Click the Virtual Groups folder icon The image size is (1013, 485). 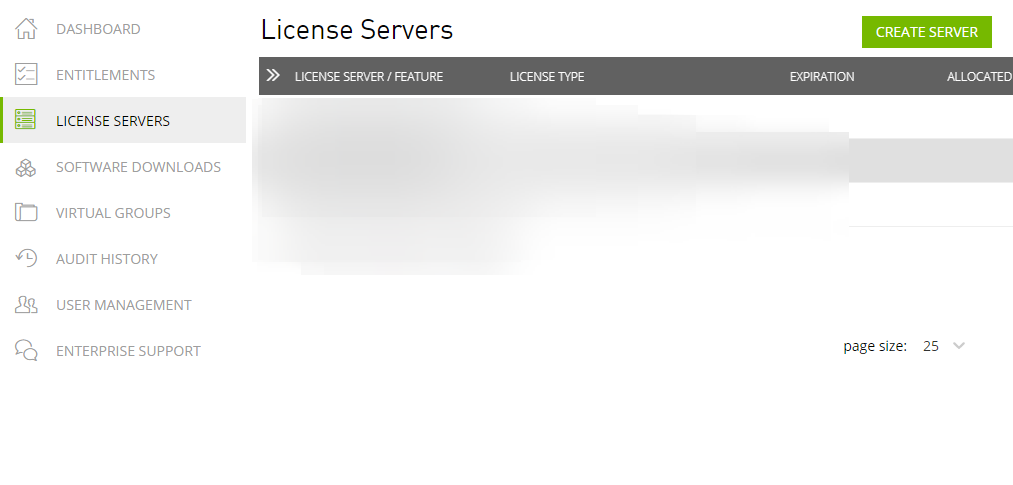tap(26, 213)
